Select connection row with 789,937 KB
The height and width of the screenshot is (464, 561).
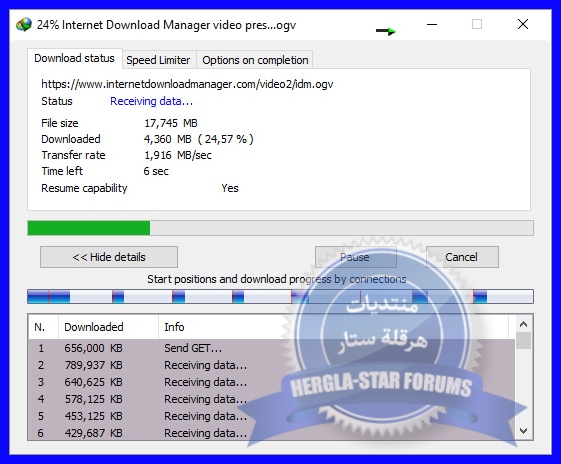pos(272,365)
